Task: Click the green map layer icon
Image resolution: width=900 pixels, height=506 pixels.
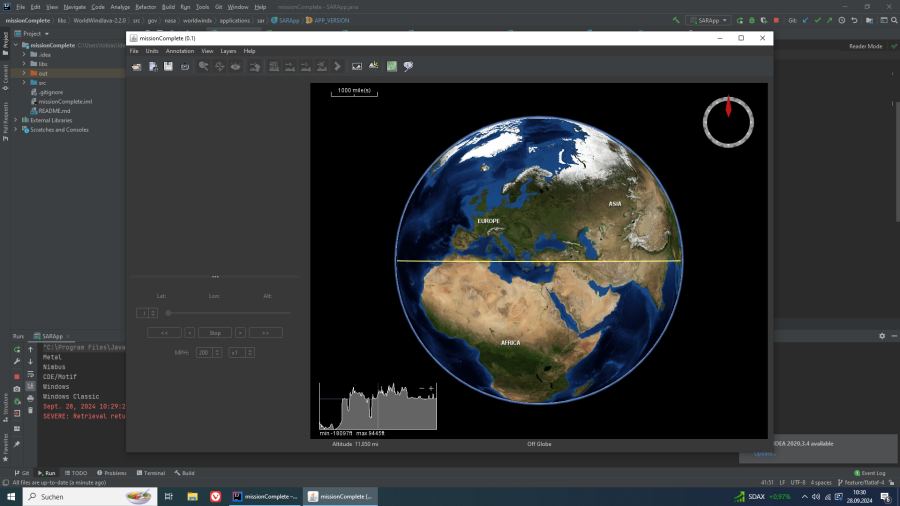Action: tap(392, 66)
